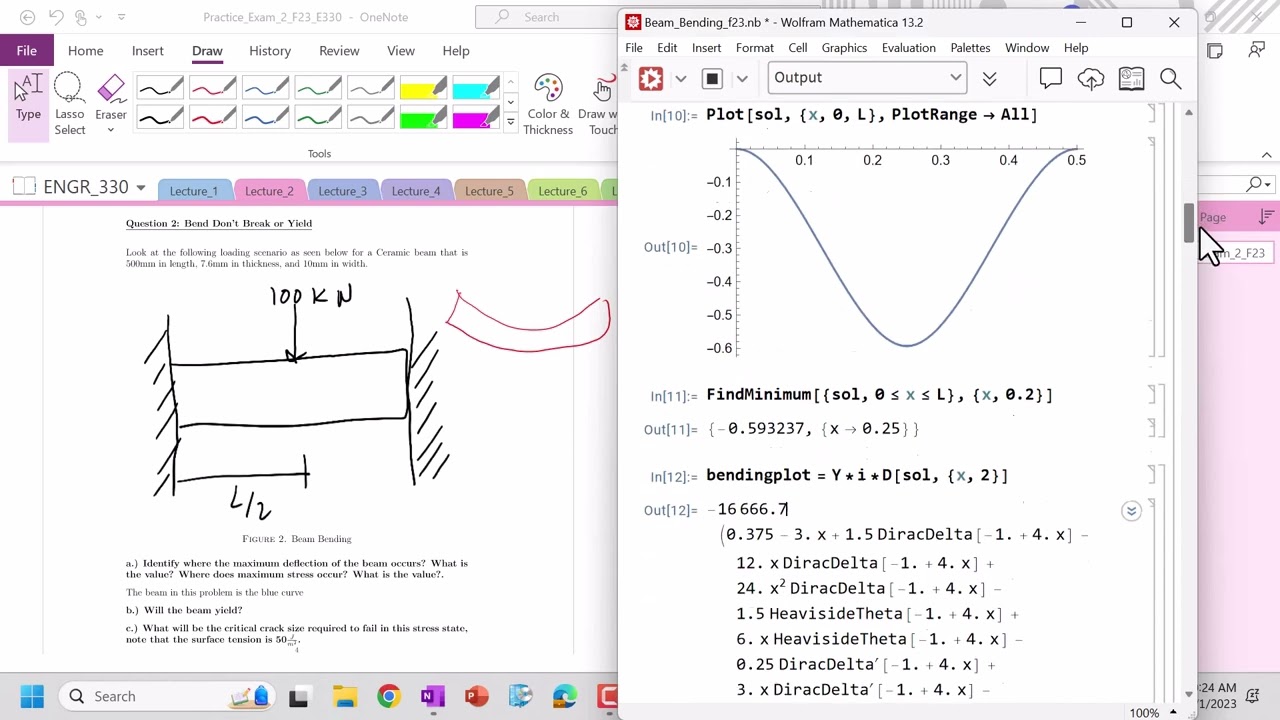Image resolution: width=1280 pixels, height=720 pixels.
Task: Open the documentation center book icon
Action: [x=1131, y=78]
